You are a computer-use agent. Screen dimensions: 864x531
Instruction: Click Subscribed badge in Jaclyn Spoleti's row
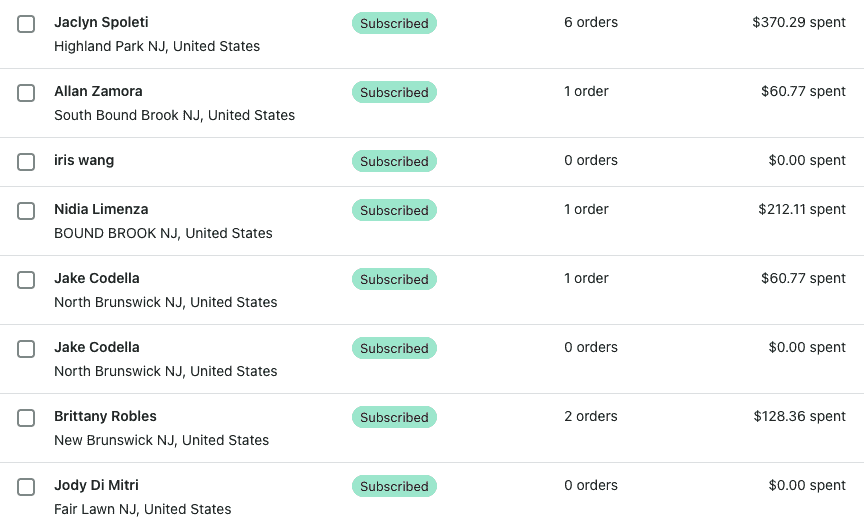click(394, 23)
